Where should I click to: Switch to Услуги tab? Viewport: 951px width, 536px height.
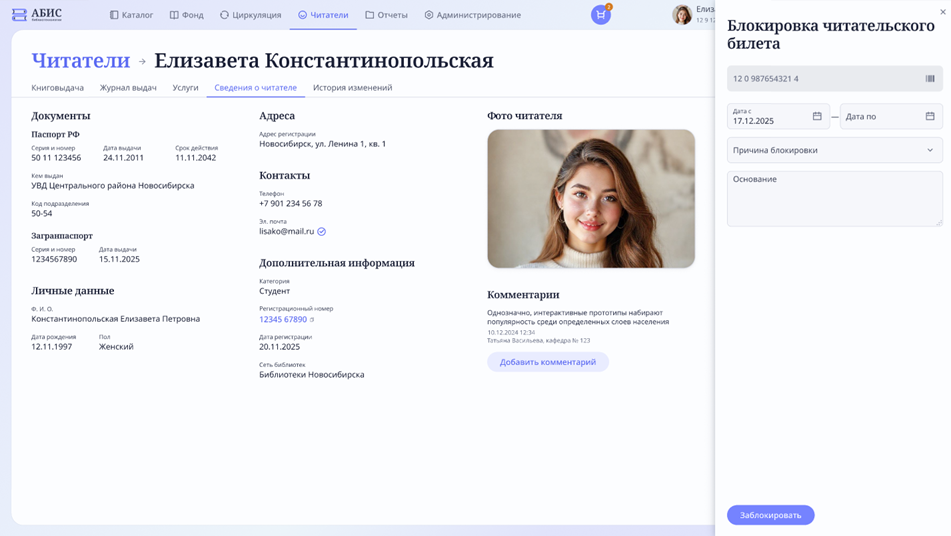tap(186, 87)
